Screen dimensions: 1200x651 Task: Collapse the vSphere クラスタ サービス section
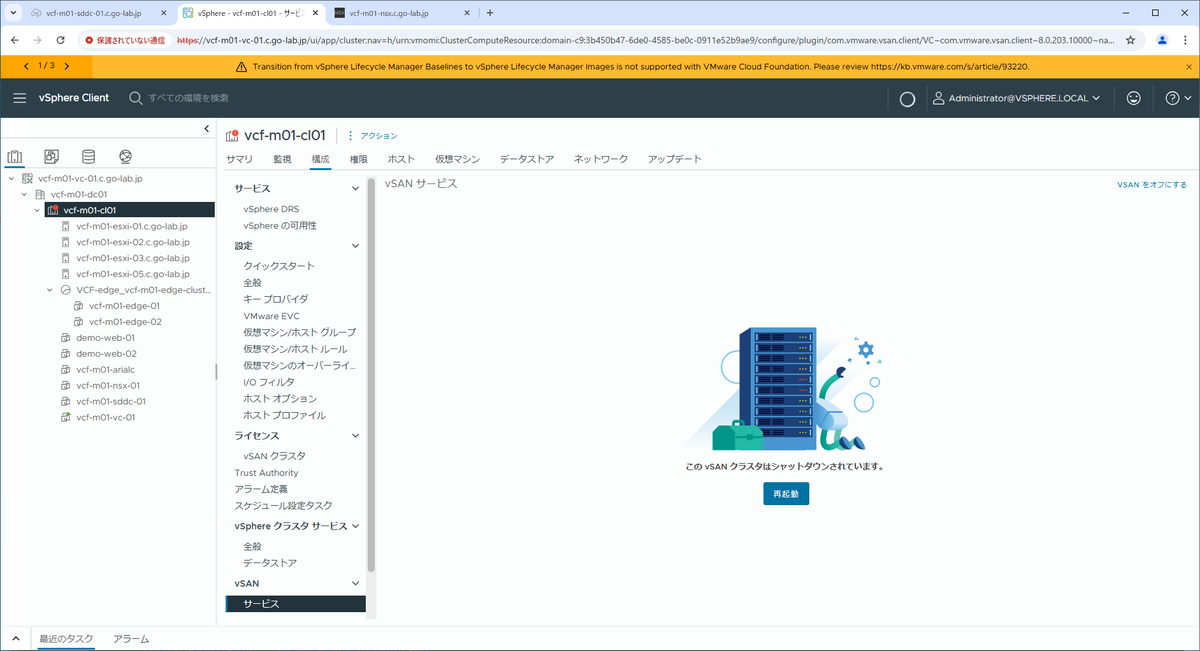tap(355, 526)
